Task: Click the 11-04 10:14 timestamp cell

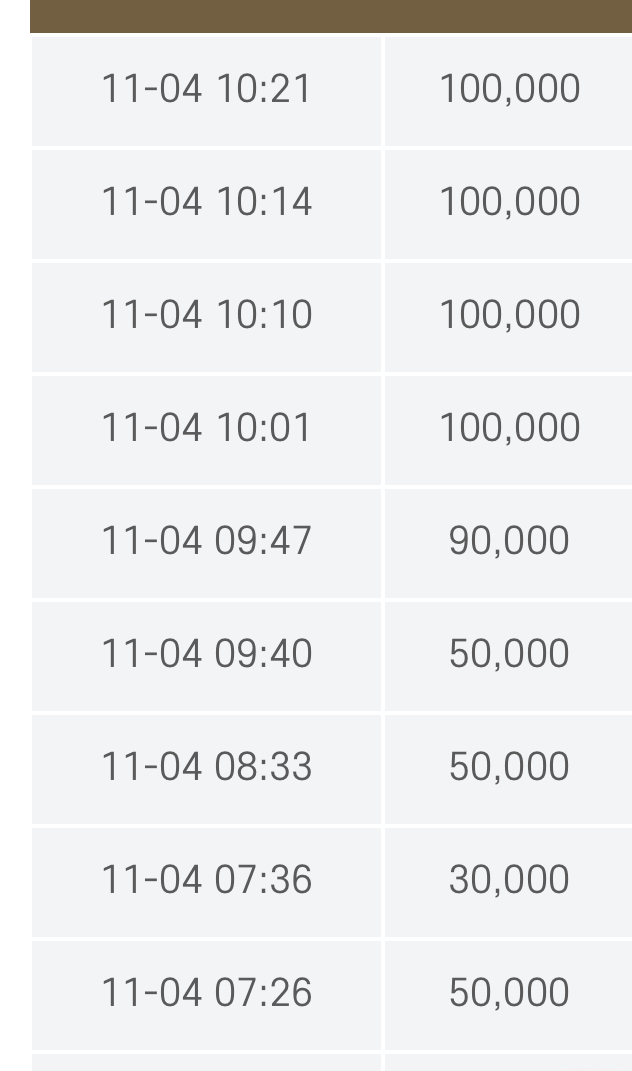Action: pyautogui.click(x=206, y=202)
